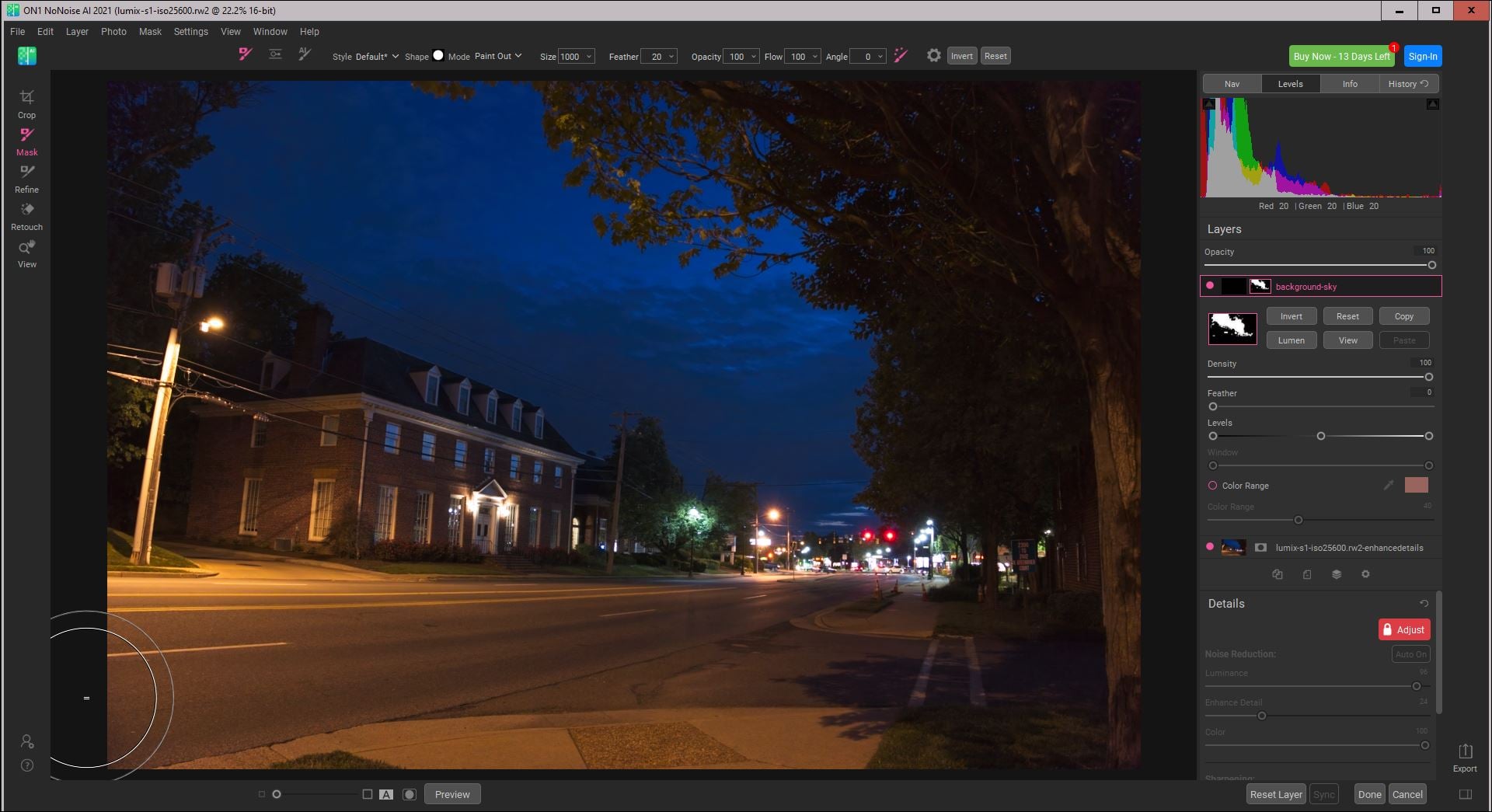1492x812 pixels.
Task: Reset the Details panel with undo arrow
Action: tap(1424, 604)
